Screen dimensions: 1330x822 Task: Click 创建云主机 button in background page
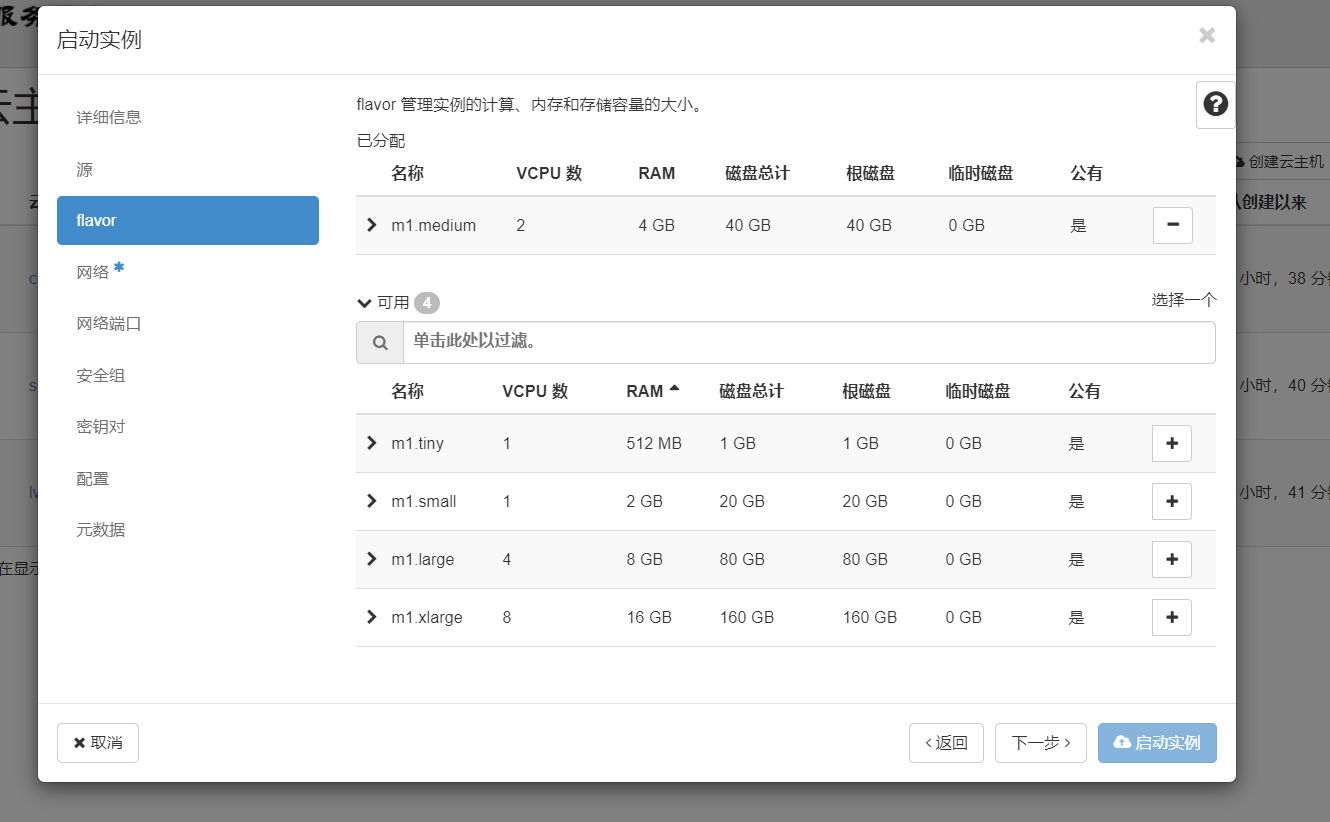[x=1281, y=161]
